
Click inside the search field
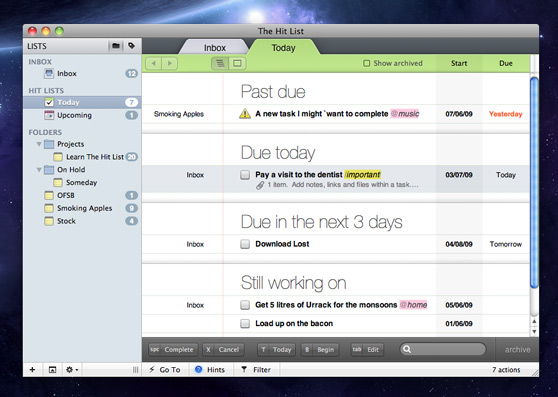[x=443, y=349]
